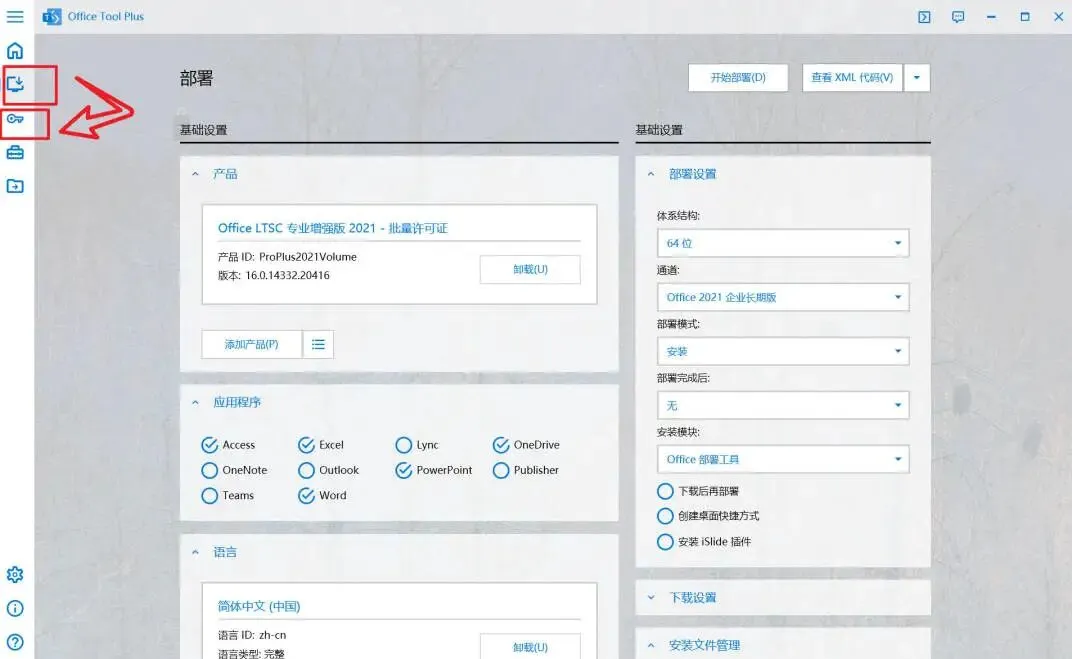Open the Activate key icon in sidebar
The height and width of the screenshot is (659, 1072).
[15, 119]
